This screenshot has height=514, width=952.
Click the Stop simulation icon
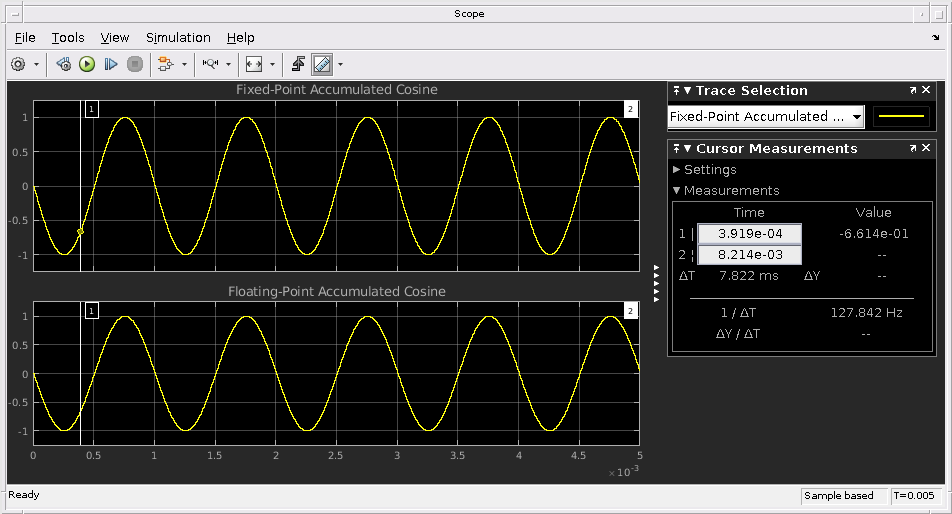[135, 64]
